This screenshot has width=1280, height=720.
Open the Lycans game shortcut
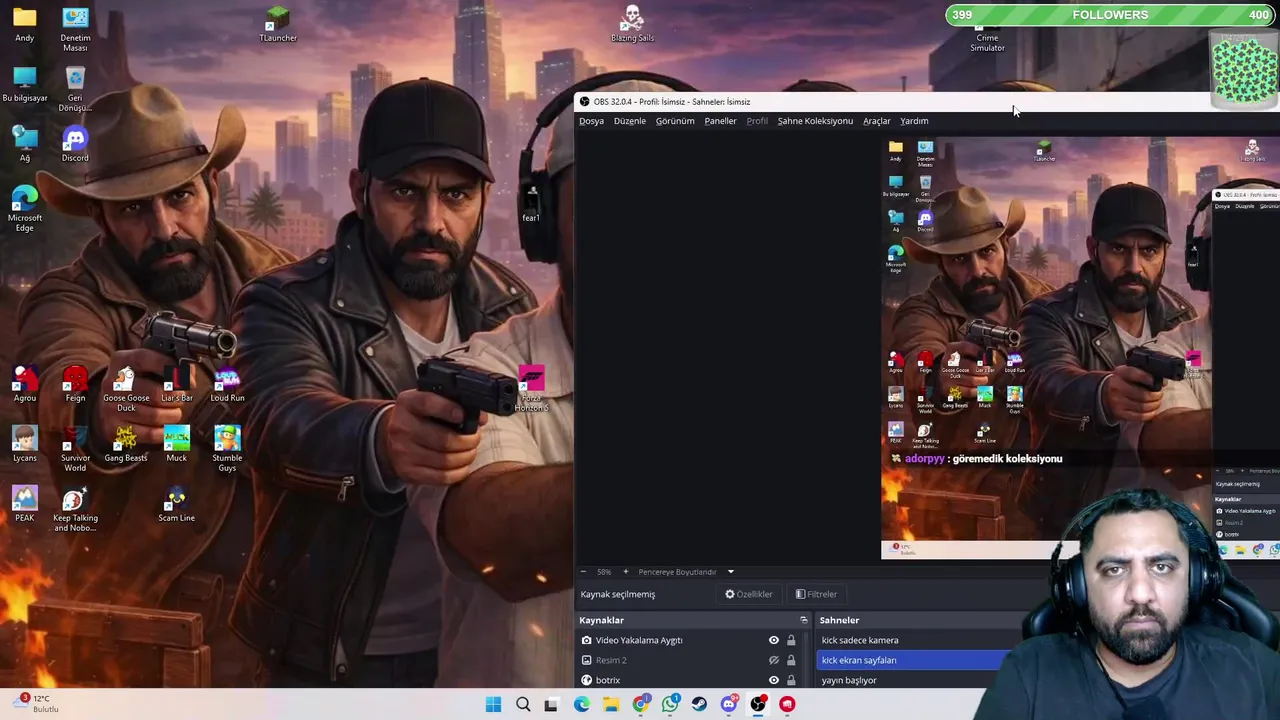pos(25,445)
